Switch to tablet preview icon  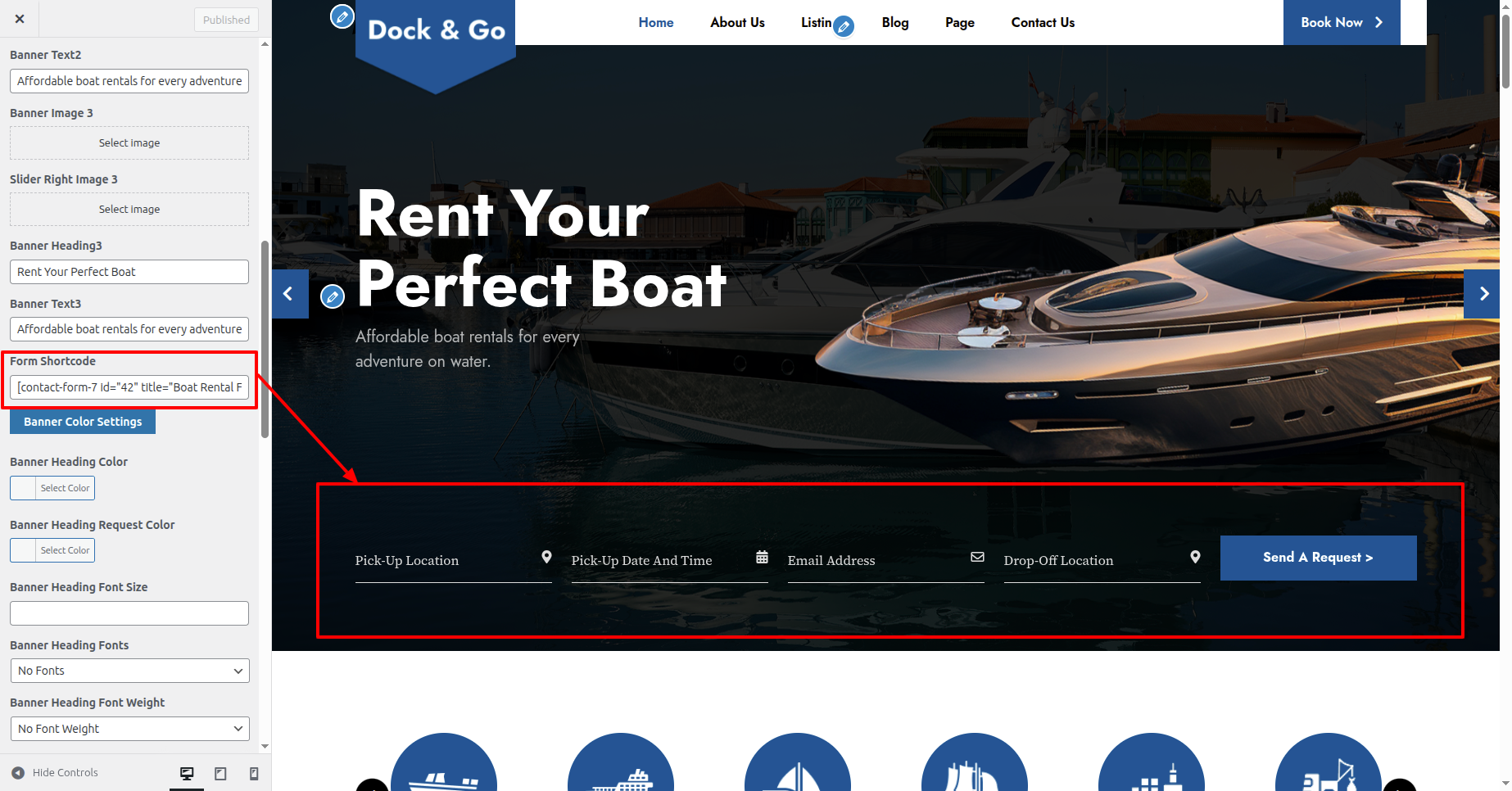[220, 773]
